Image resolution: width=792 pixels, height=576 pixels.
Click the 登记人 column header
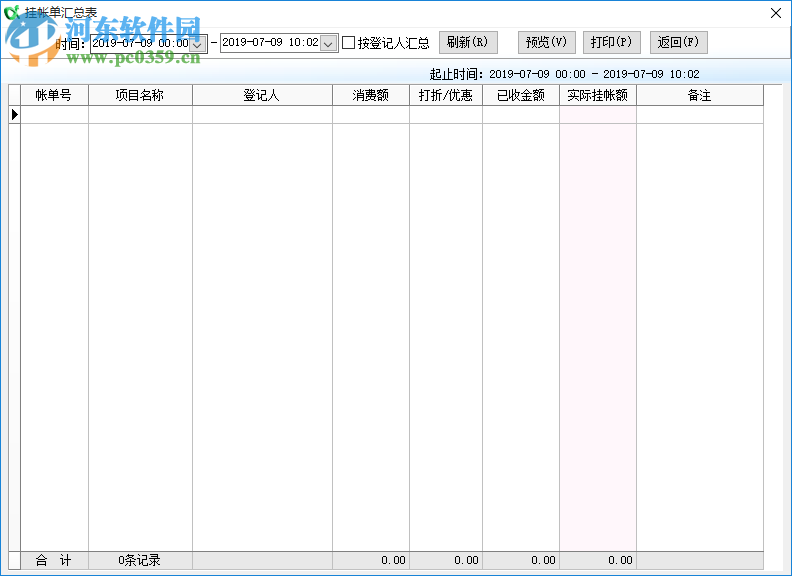coord(262,95)
